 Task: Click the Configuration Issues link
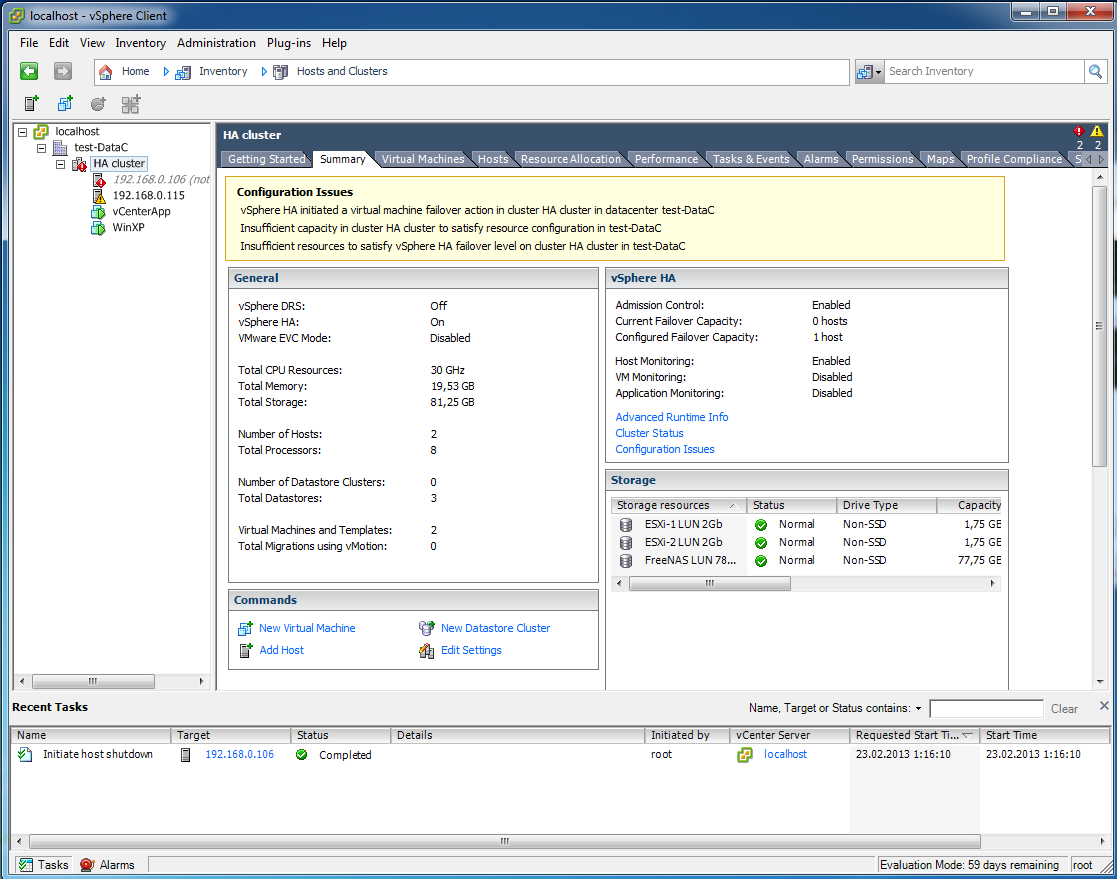coord(665,449)
